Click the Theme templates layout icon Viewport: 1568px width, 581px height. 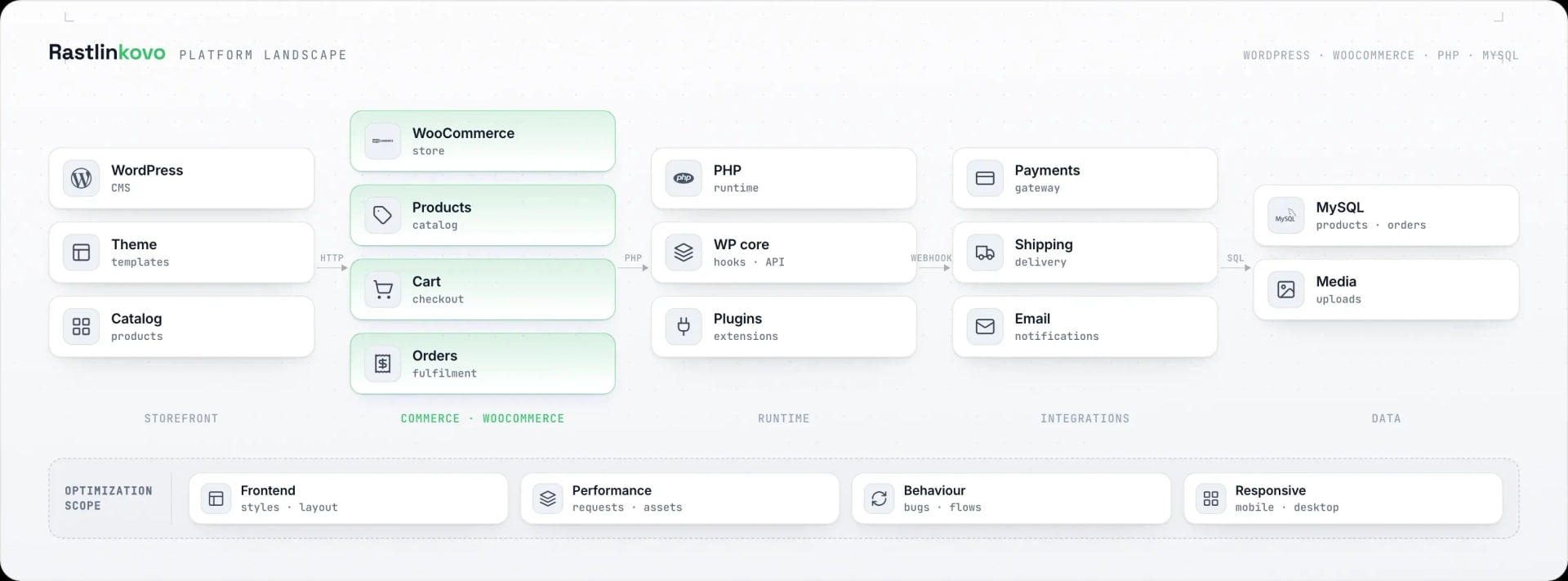[81, 253]
